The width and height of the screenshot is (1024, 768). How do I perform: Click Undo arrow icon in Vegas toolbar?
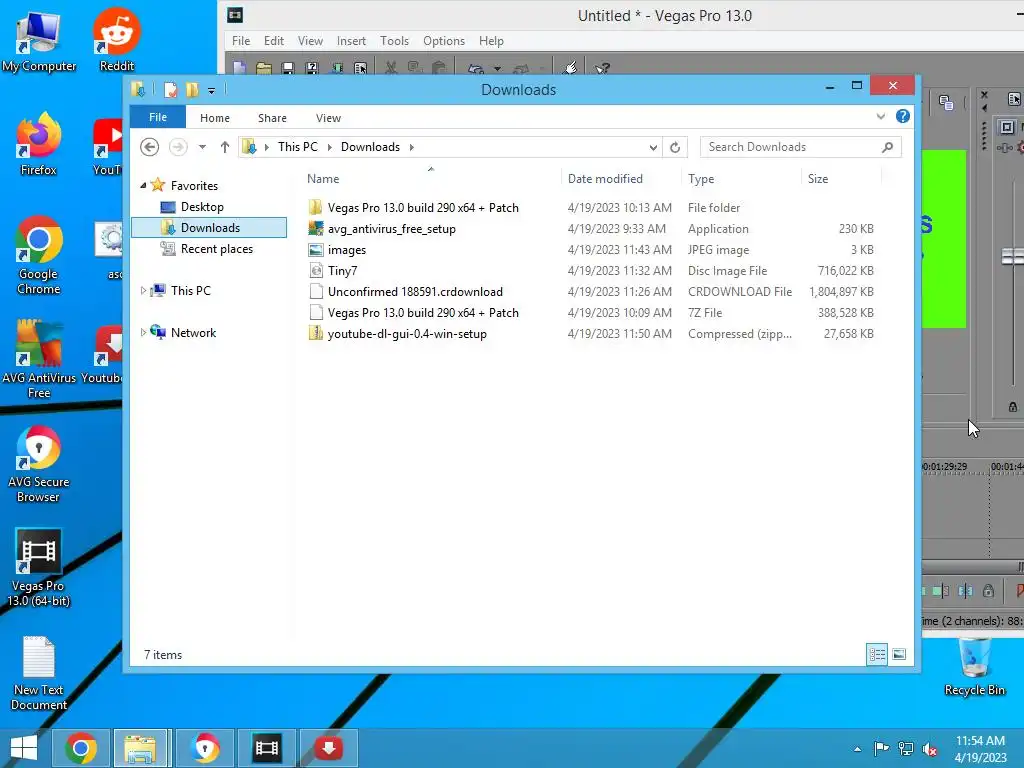(476, 69)
